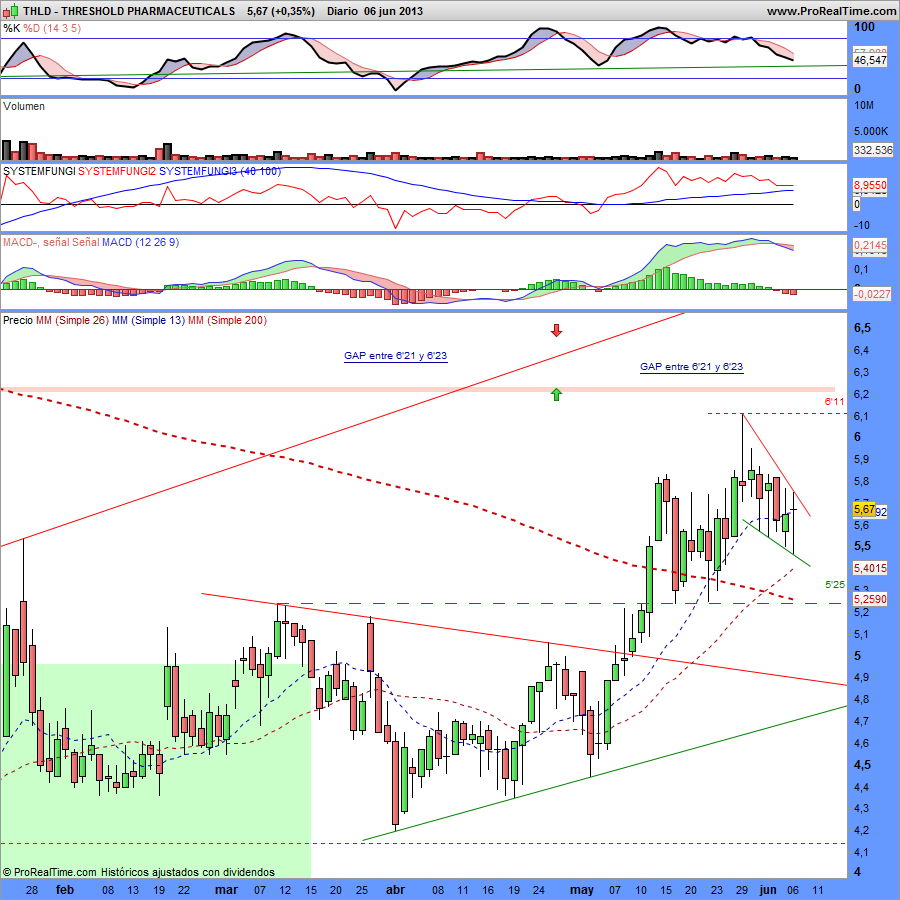Click the green 5'25 support label

(835, 585)
